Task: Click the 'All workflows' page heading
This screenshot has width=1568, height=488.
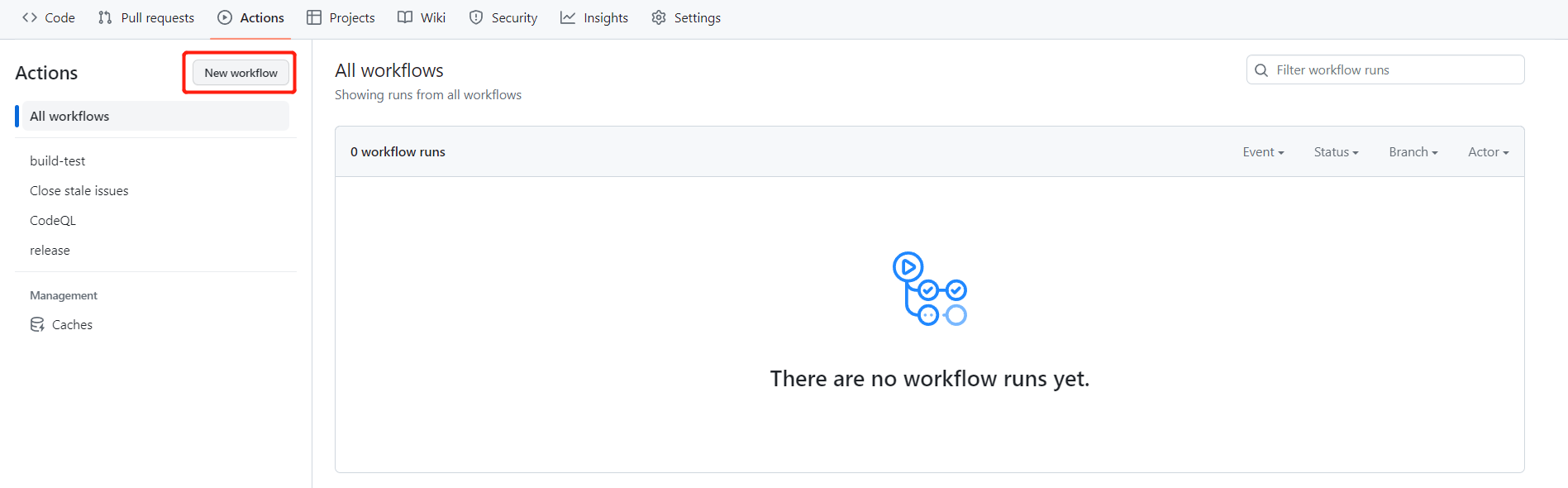Action: pyautogui.click(x=389, y=70)
